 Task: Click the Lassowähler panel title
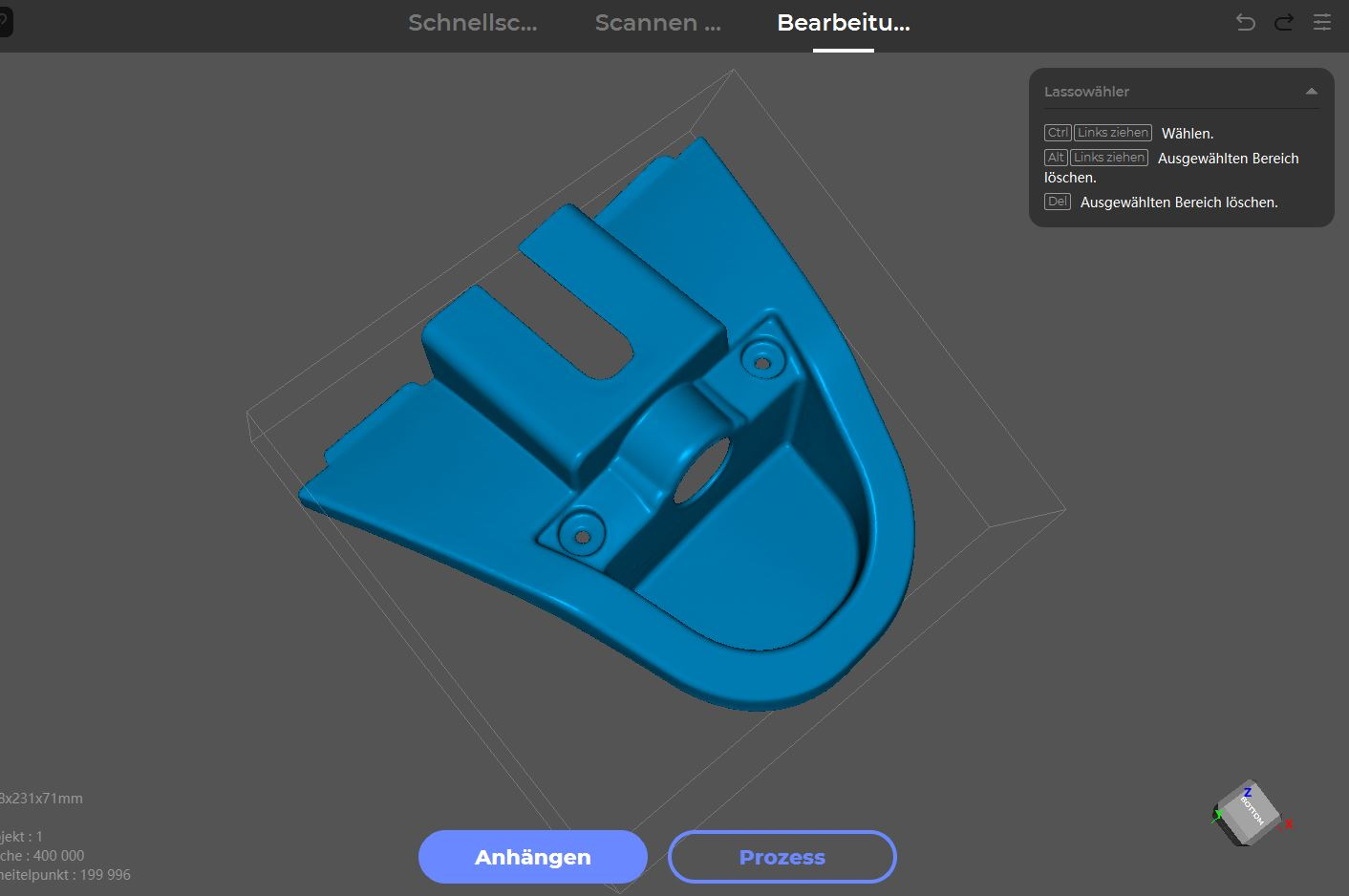1086,92
